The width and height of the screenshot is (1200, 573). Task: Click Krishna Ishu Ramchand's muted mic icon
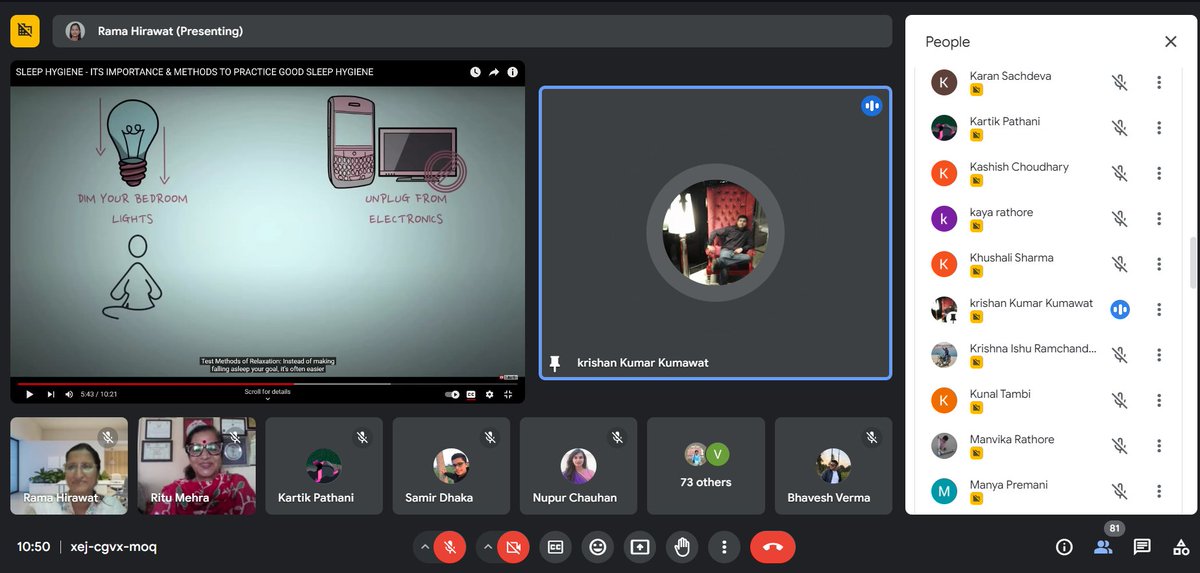[1120, 355]
